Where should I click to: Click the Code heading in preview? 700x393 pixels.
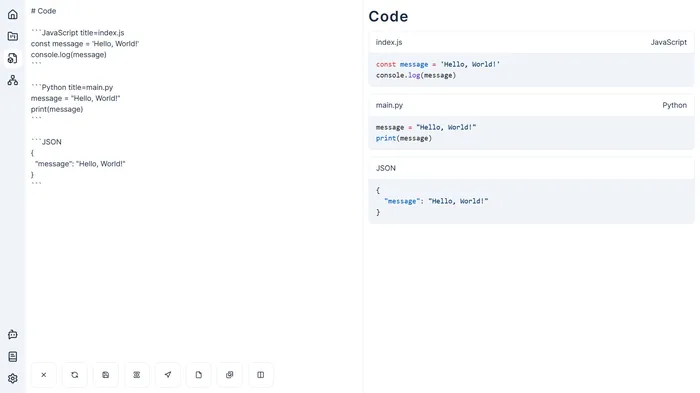tap(388, 17)
